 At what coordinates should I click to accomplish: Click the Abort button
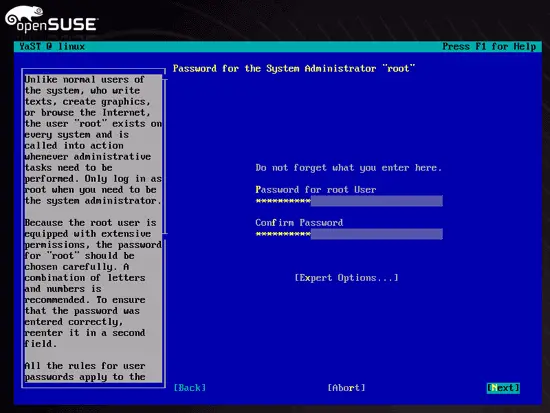(x=346, y=388)
